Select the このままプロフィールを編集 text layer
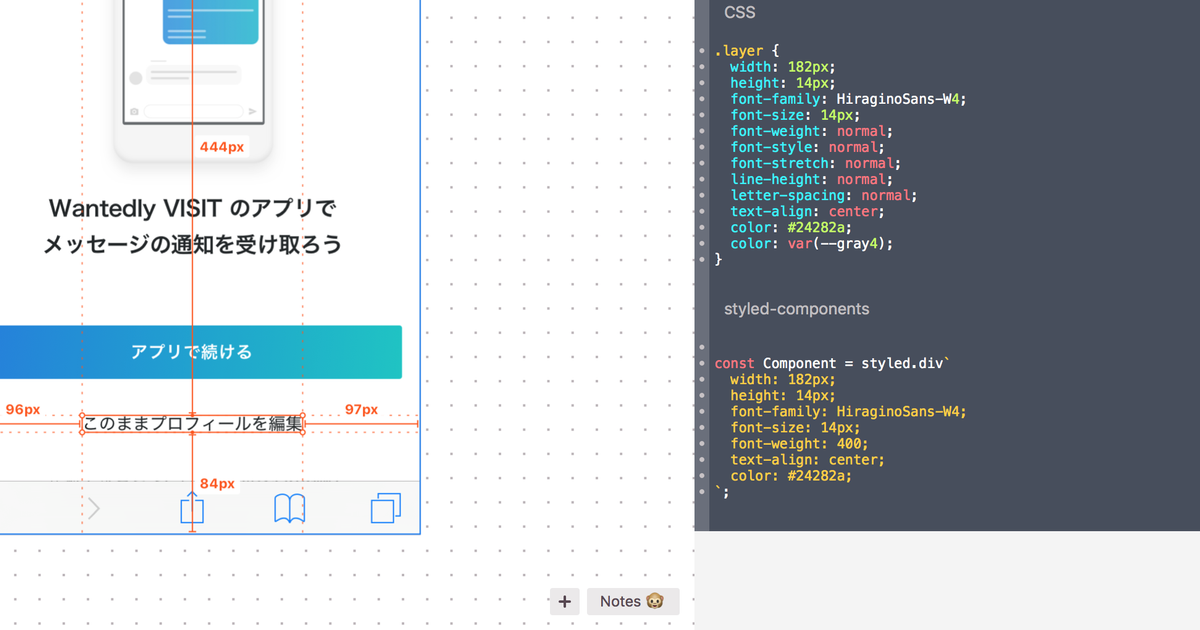This screenshot has width=1200, height=630. [x=192, y=424]
